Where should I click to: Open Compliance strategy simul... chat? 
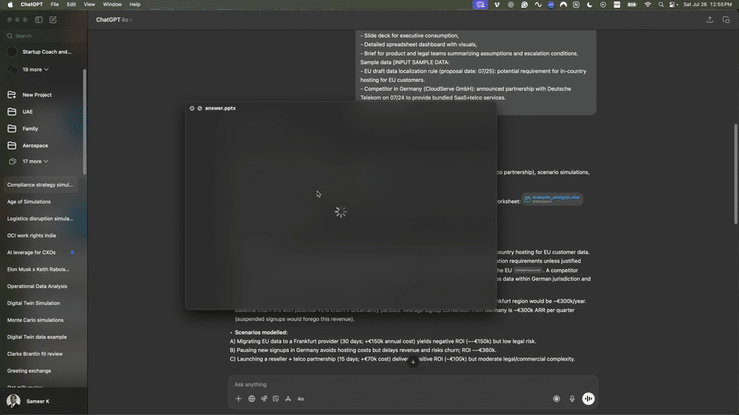[40, 185]
